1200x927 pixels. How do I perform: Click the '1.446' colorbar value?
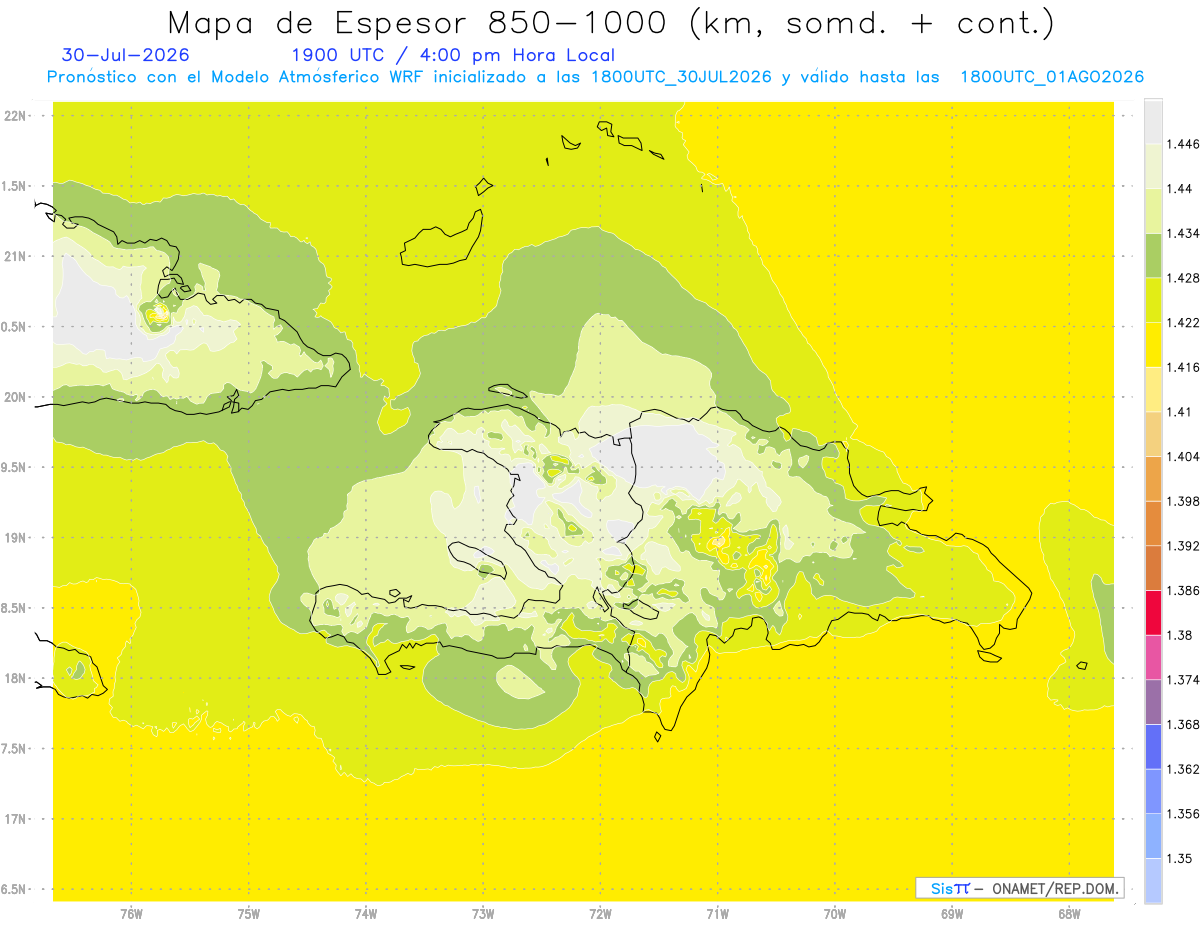[x=1183, y=144]
